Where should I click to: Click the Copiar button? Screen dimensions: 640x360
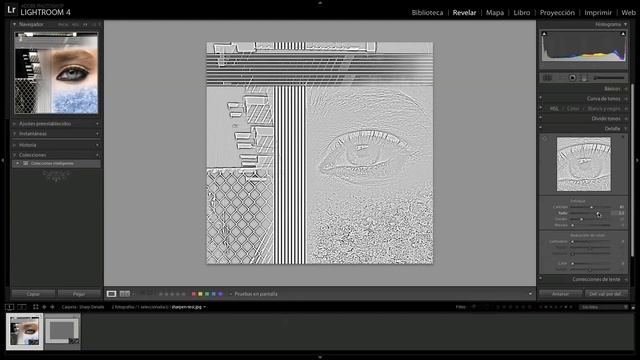coord(33,294)
